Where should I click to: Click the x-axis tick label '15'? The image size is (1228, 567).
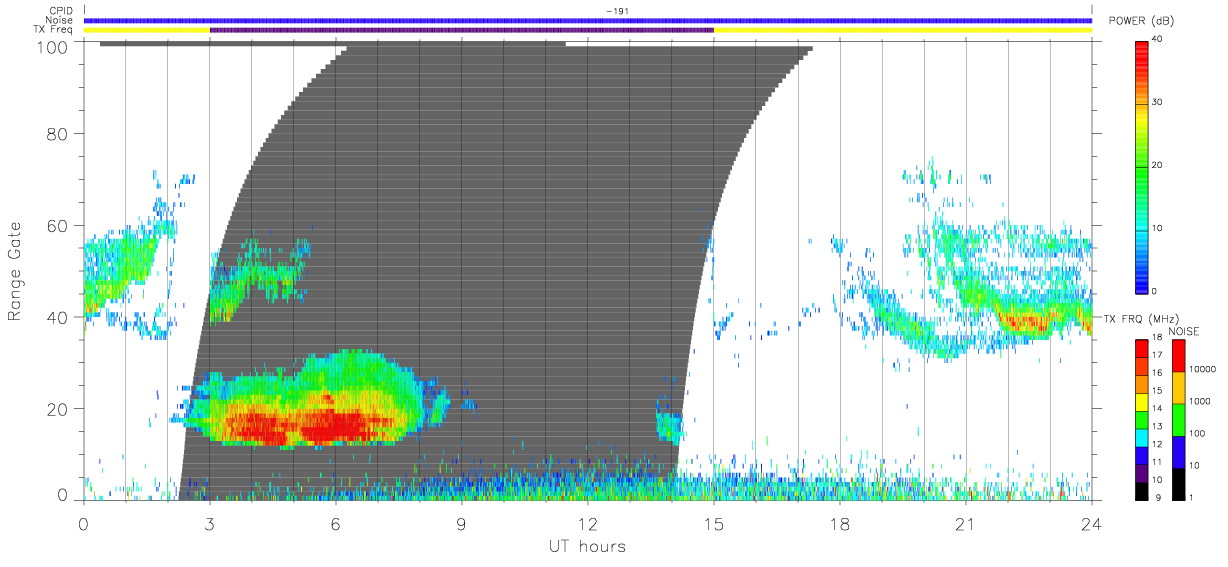[x=714, y=523]
